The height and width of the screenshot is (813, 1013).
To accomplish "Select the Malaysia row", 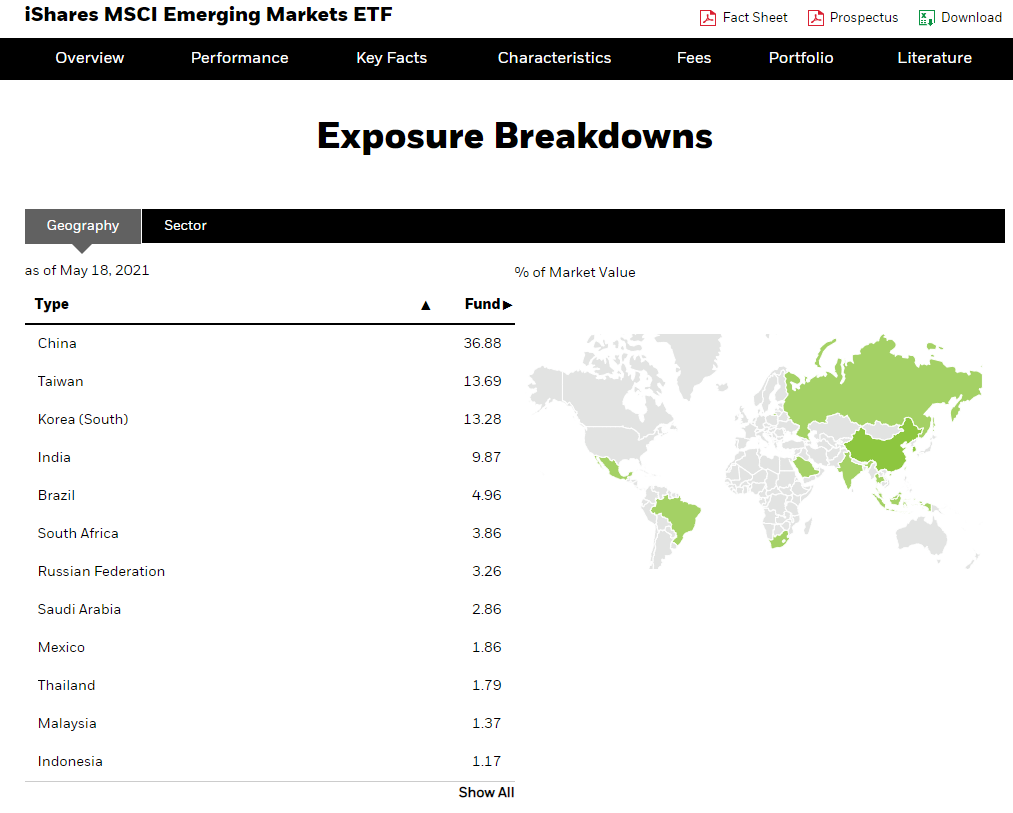I will (x=269, y=724).
